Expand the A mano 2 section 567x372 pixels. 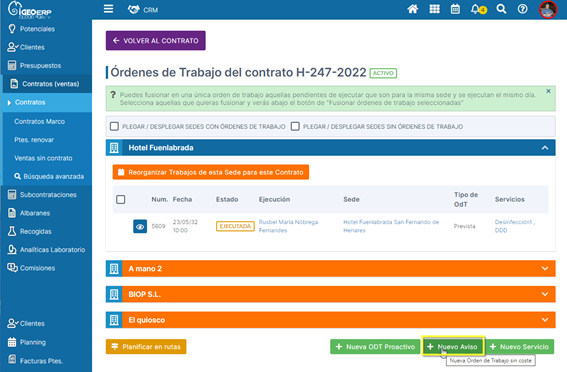[x=545, y=269]
